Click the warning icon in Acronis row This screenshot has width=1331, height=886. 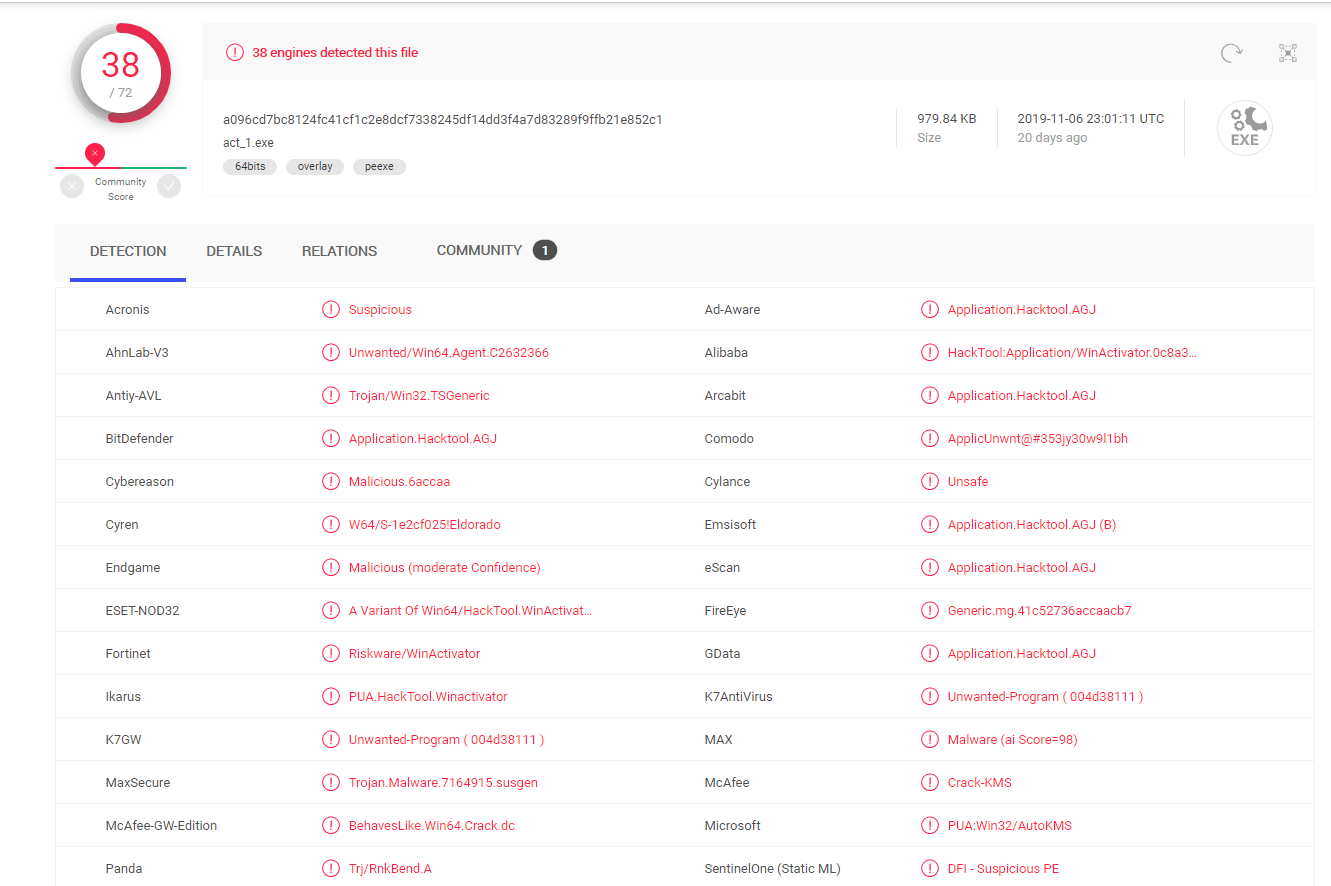pos(331,309)
